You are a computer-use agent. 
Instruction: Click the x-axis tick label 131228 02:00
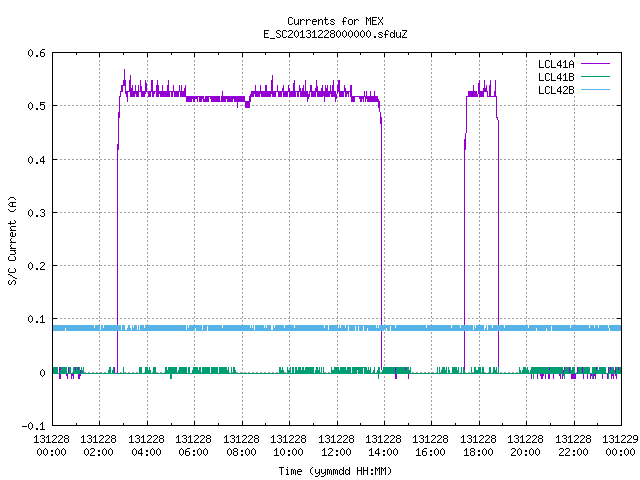tap(98, 446)
